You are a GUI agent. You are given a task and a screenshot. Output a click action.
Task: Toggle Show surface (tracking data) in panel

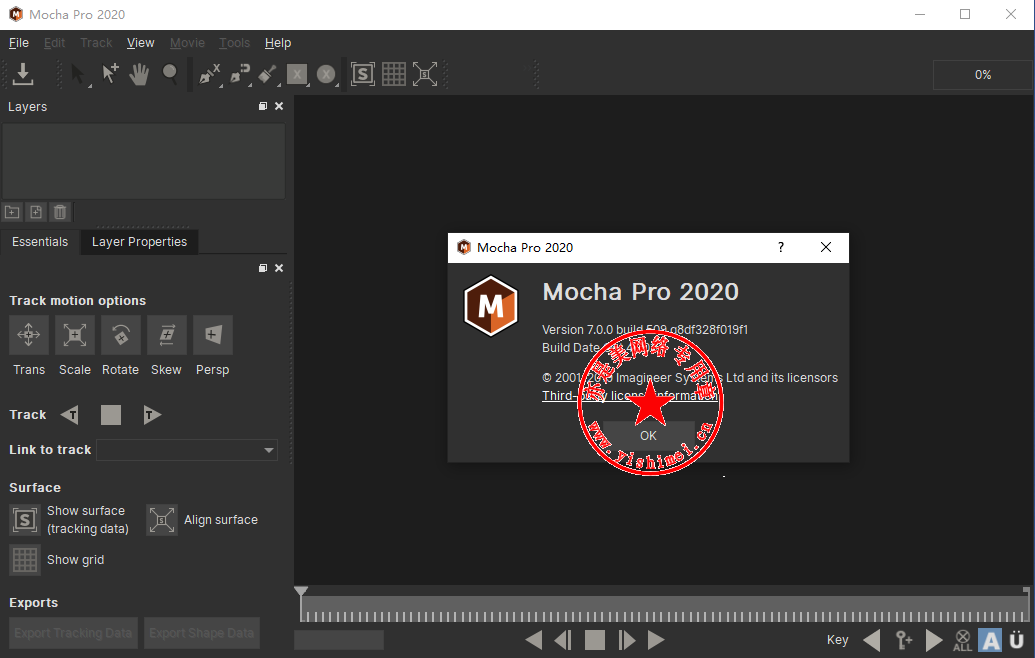(25, 520)
